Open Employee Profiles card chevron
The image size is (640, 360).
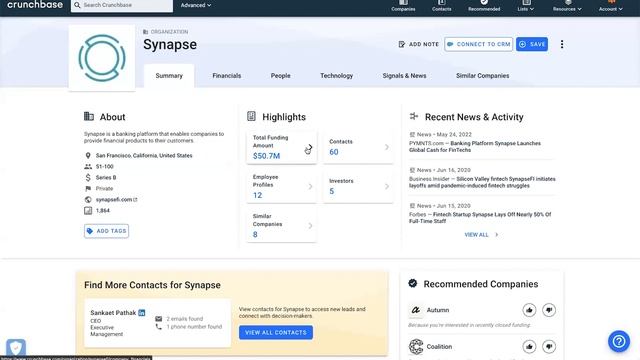pyautogui.click(x=310, y=187)
